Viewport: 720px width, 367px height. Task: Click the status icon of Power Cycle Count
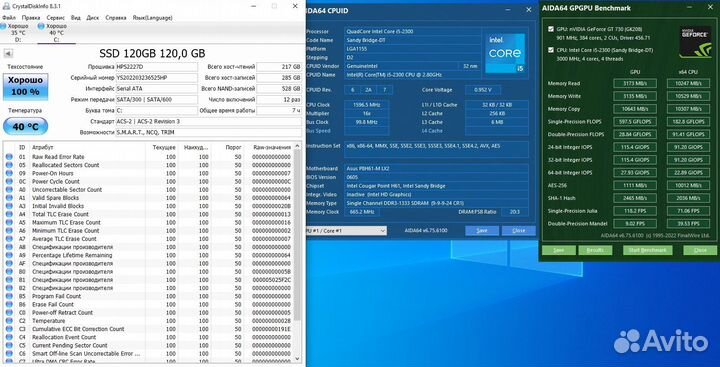9,181
